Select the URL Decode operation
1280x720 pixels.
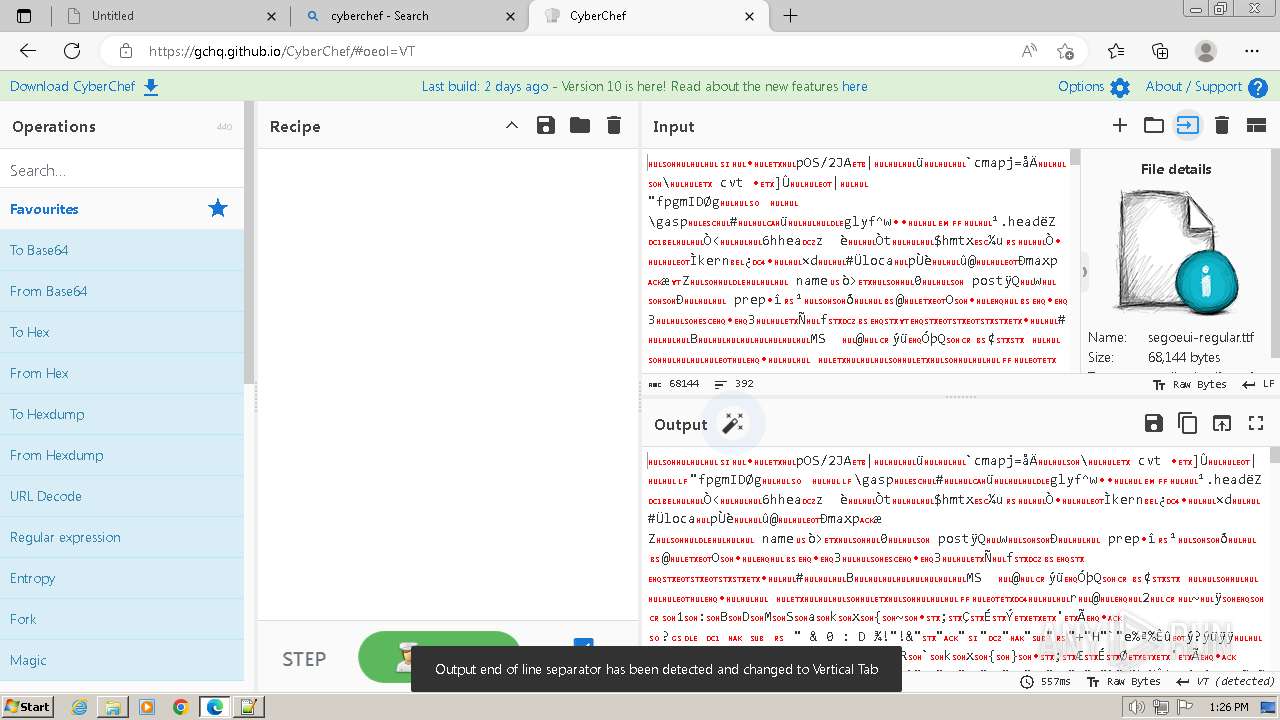point(122,496)
